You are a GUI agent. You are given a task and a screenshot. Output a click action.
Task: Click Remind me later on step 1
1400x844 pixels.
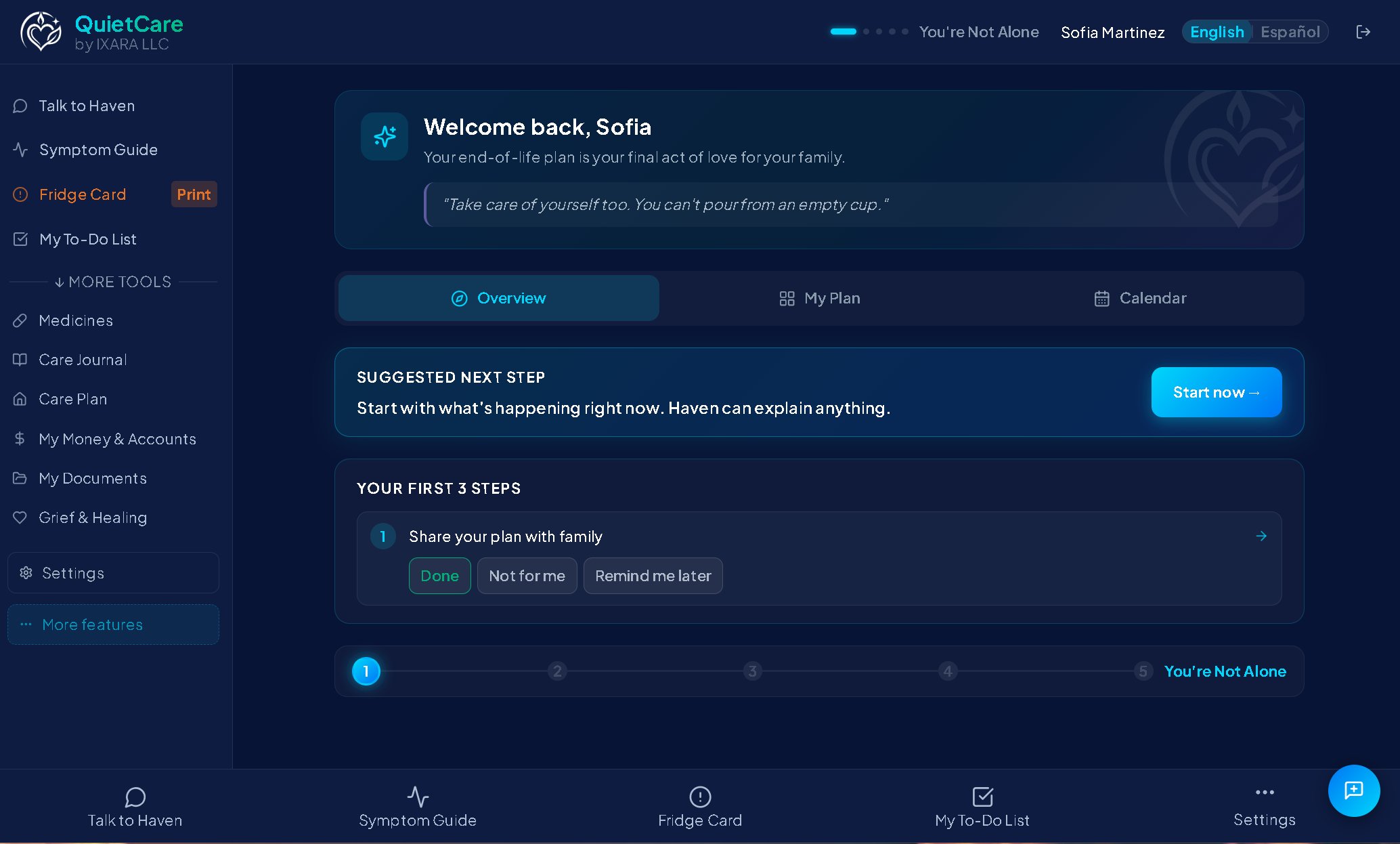(653, 576)
